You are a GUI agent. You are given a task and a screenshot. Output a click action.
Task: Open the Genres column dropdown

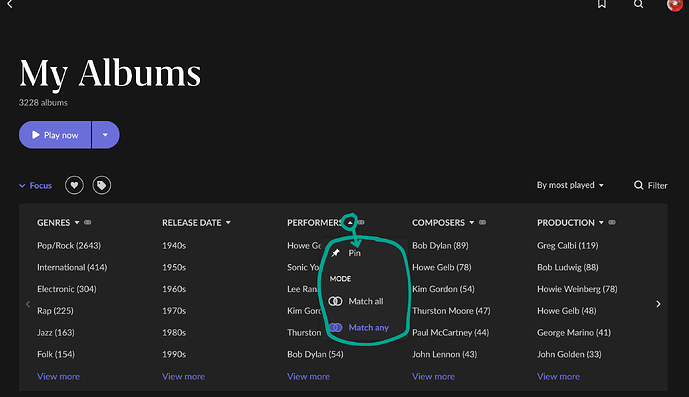[77, 222]
